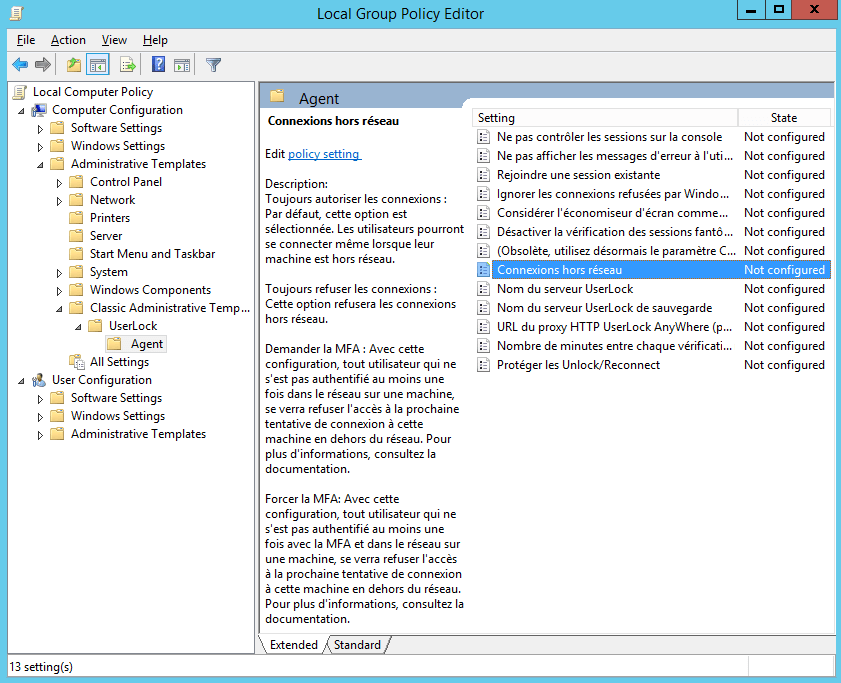The image size is (841, 683).
Task: Select All Settings in the tree
Action: point(119,362)
